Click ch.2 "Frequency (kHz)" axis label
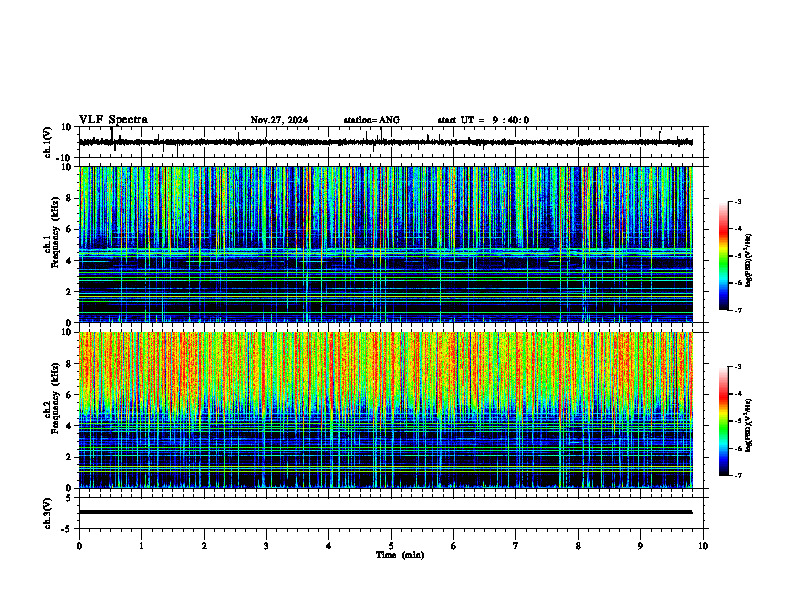792x612 pixels. [x=55, y=397]
